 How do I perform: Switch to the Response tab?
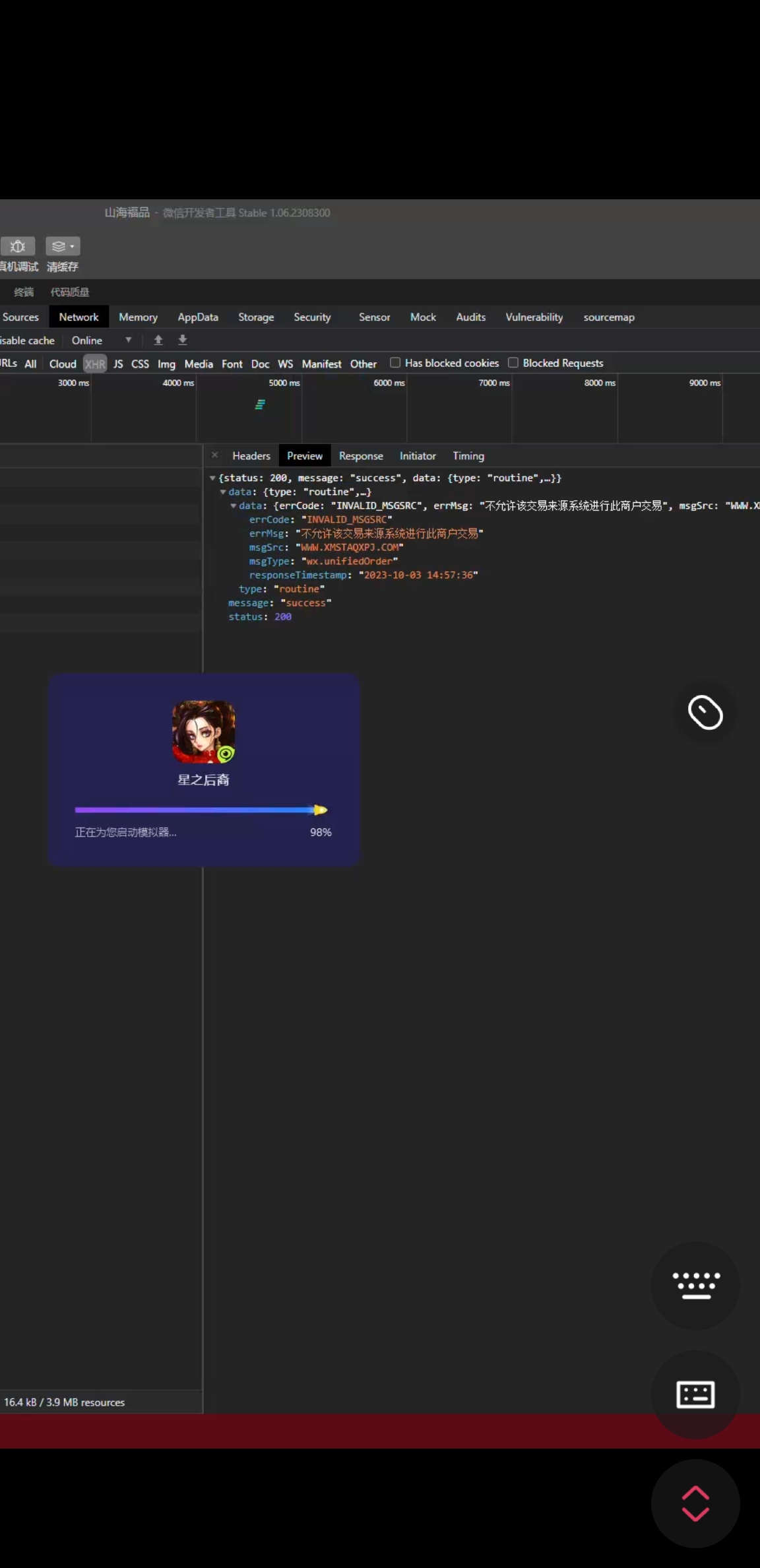pos(361,456)
